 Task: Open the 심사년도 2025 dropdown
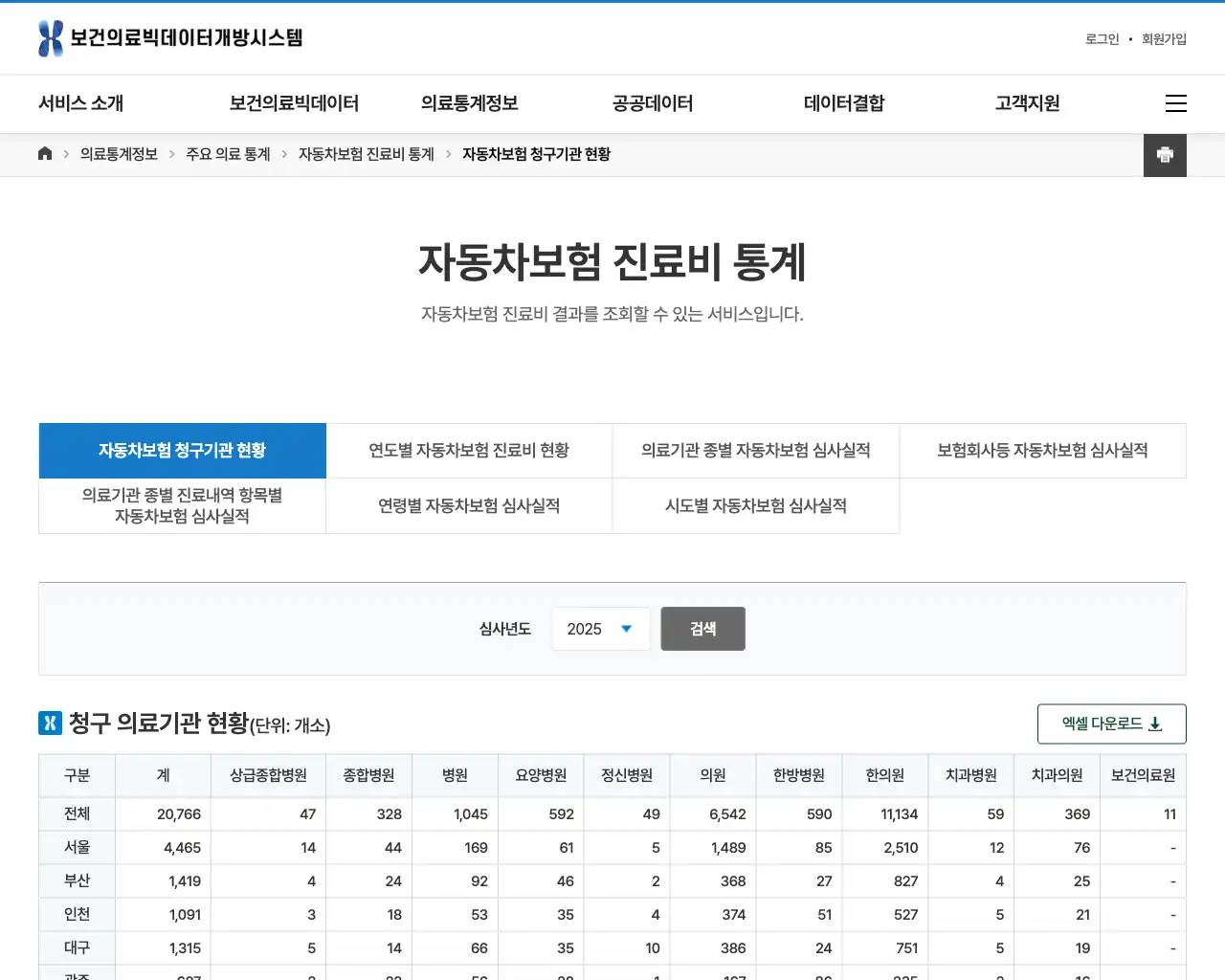(601, 629)
